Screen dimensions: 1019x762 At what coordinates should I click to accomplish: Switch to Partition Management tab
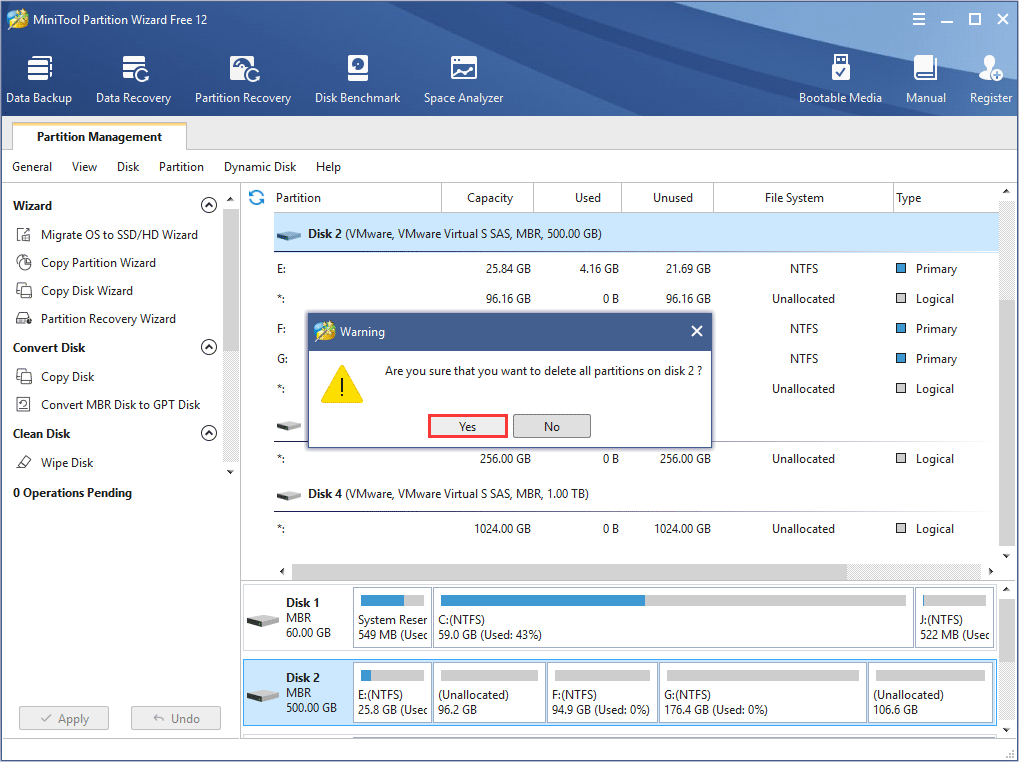pyautogui.click(x=99, y=136)
